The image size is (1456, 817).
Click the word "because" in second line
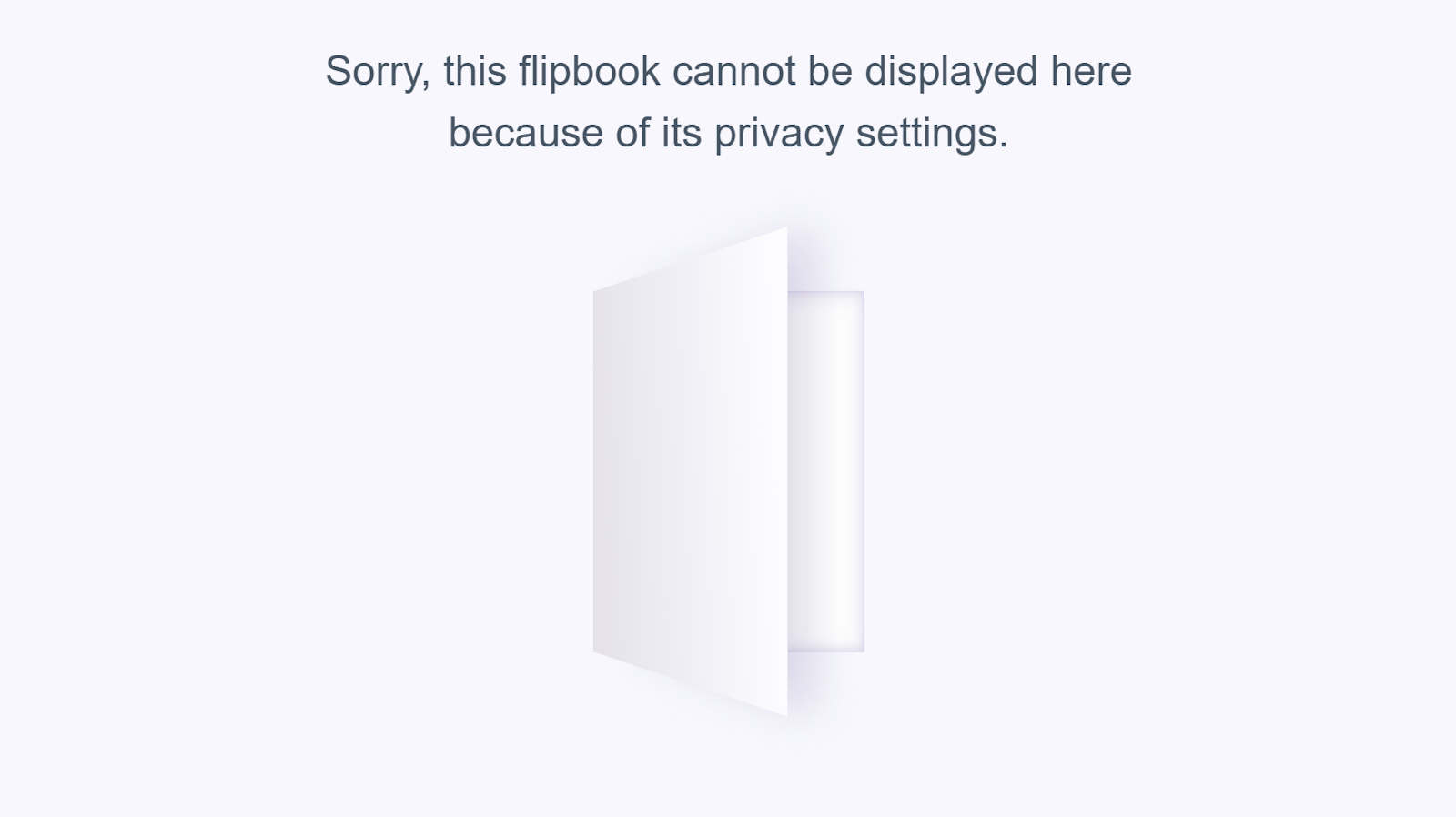(526, 134)
